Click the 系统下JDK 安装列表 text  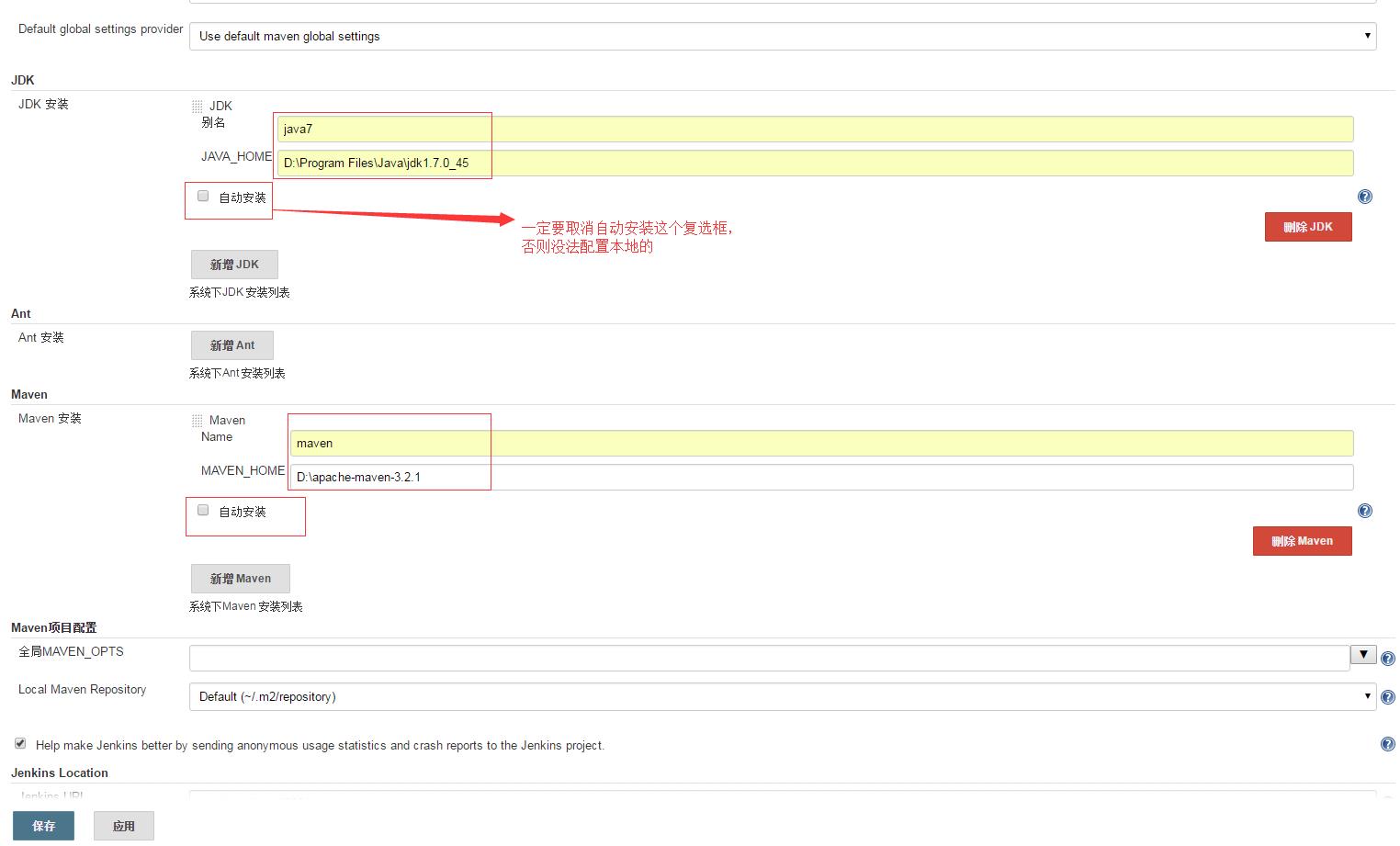click(240, 292)
